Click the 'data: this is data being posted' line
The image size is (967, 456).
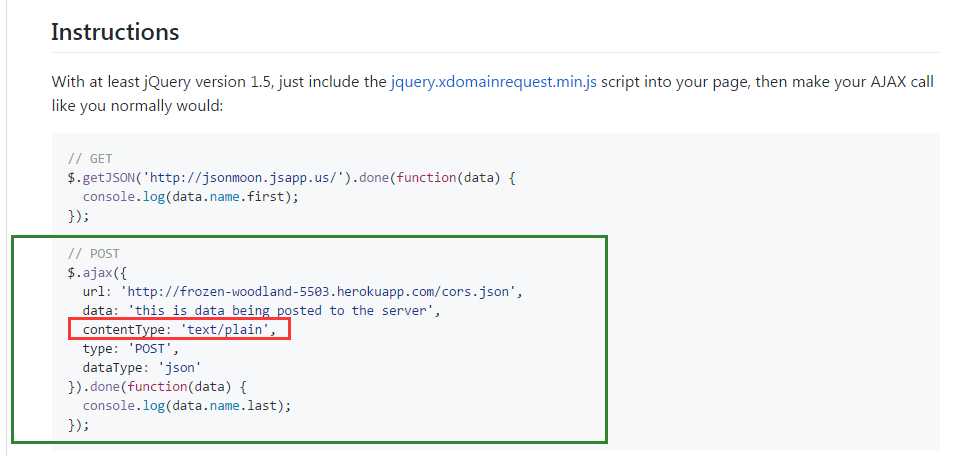click(261, 310)
